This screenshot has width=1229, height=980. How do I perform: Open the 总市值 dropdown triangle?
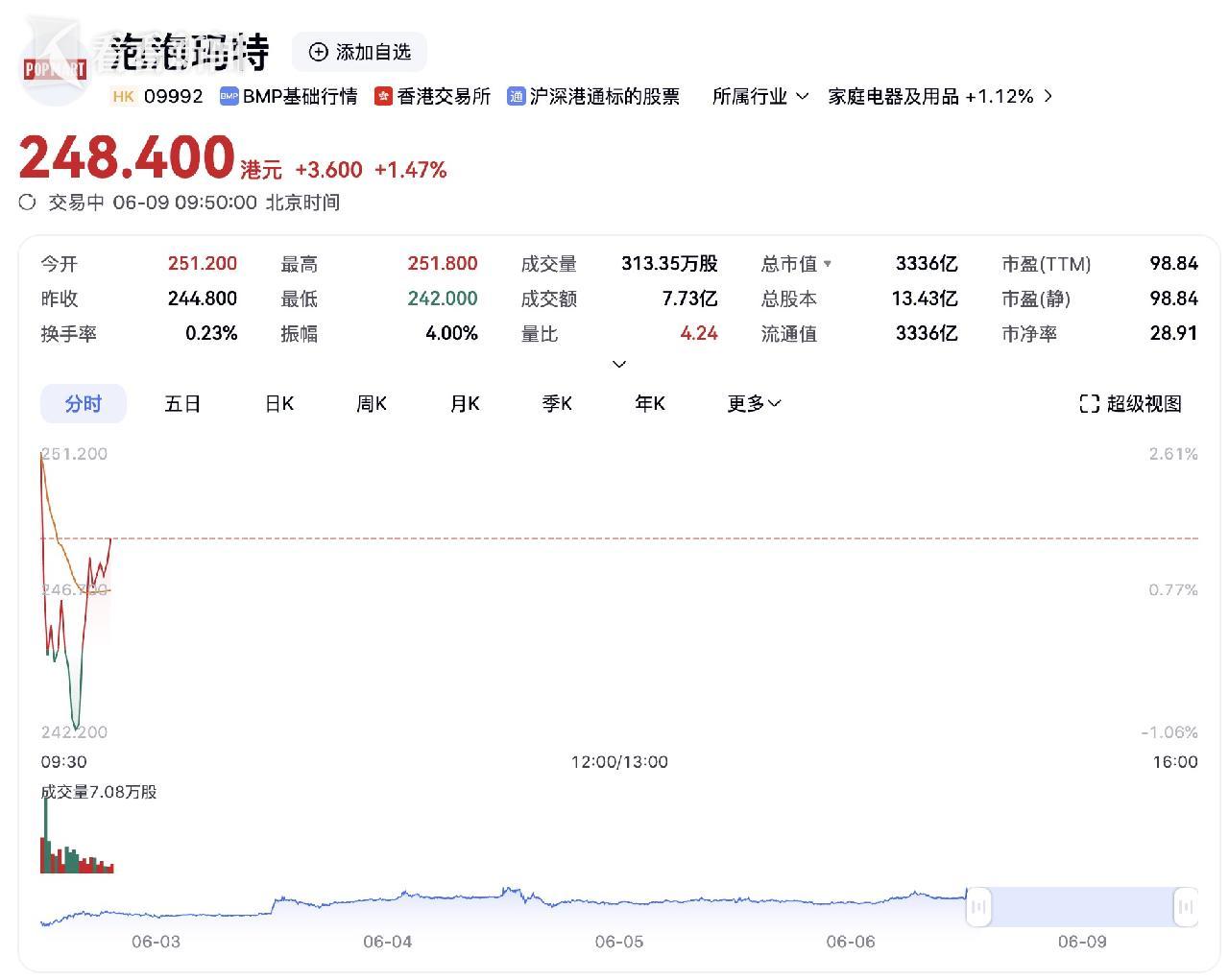pos(828,264)
